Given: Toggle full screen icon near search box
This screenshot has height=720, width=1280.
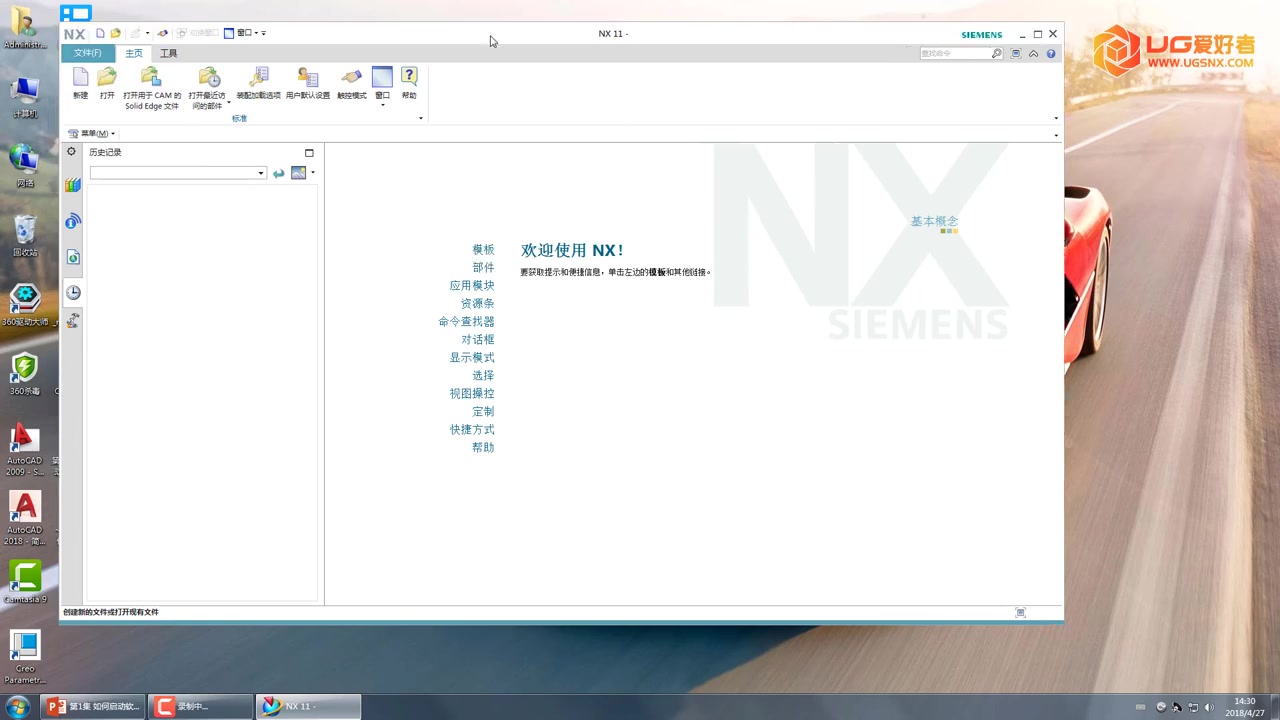Looking at the screenshot, I should click(x=1016, y=53).
